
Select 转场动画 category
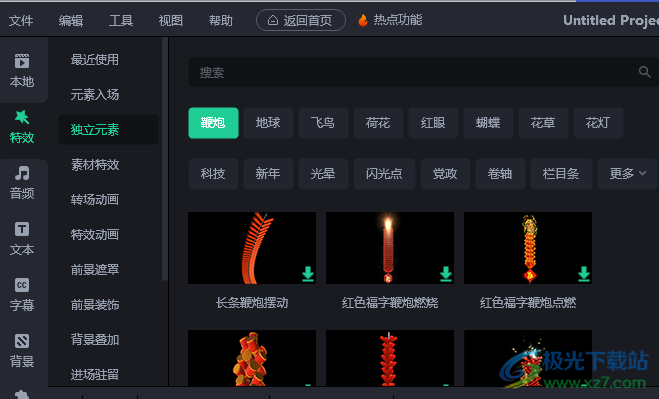(95, 199)
